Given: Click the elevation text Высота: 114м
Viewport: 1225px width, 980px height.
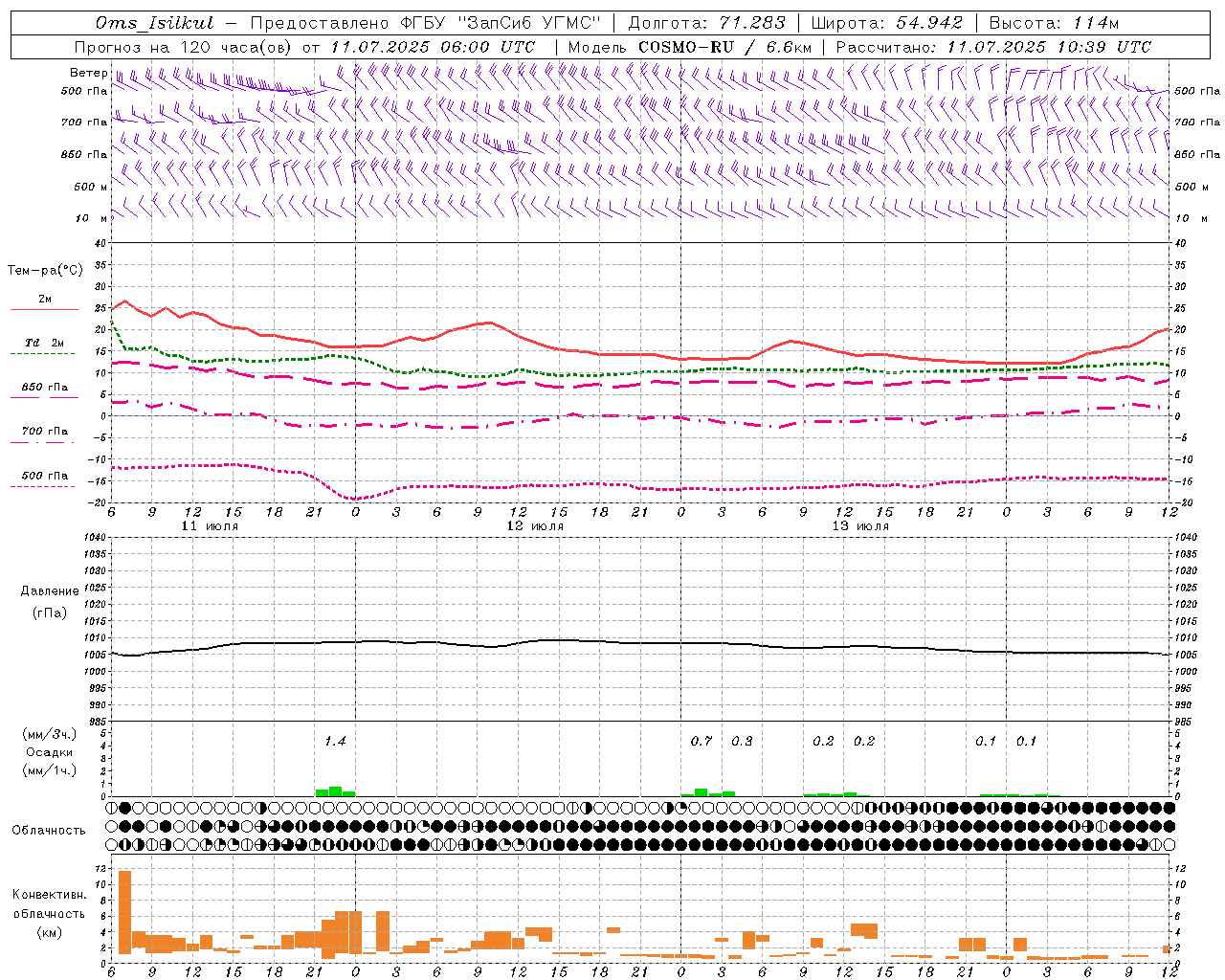Looking at the screenshot, I should coord(1054,23).
